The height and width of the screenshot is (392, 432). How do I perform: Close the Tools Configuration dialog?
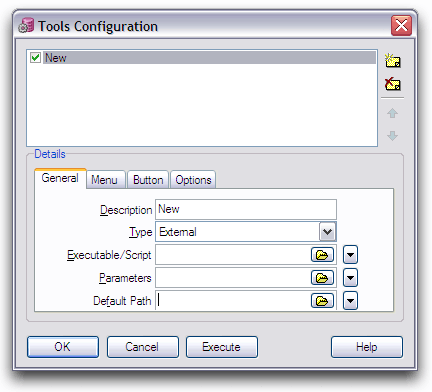[401, 25]
